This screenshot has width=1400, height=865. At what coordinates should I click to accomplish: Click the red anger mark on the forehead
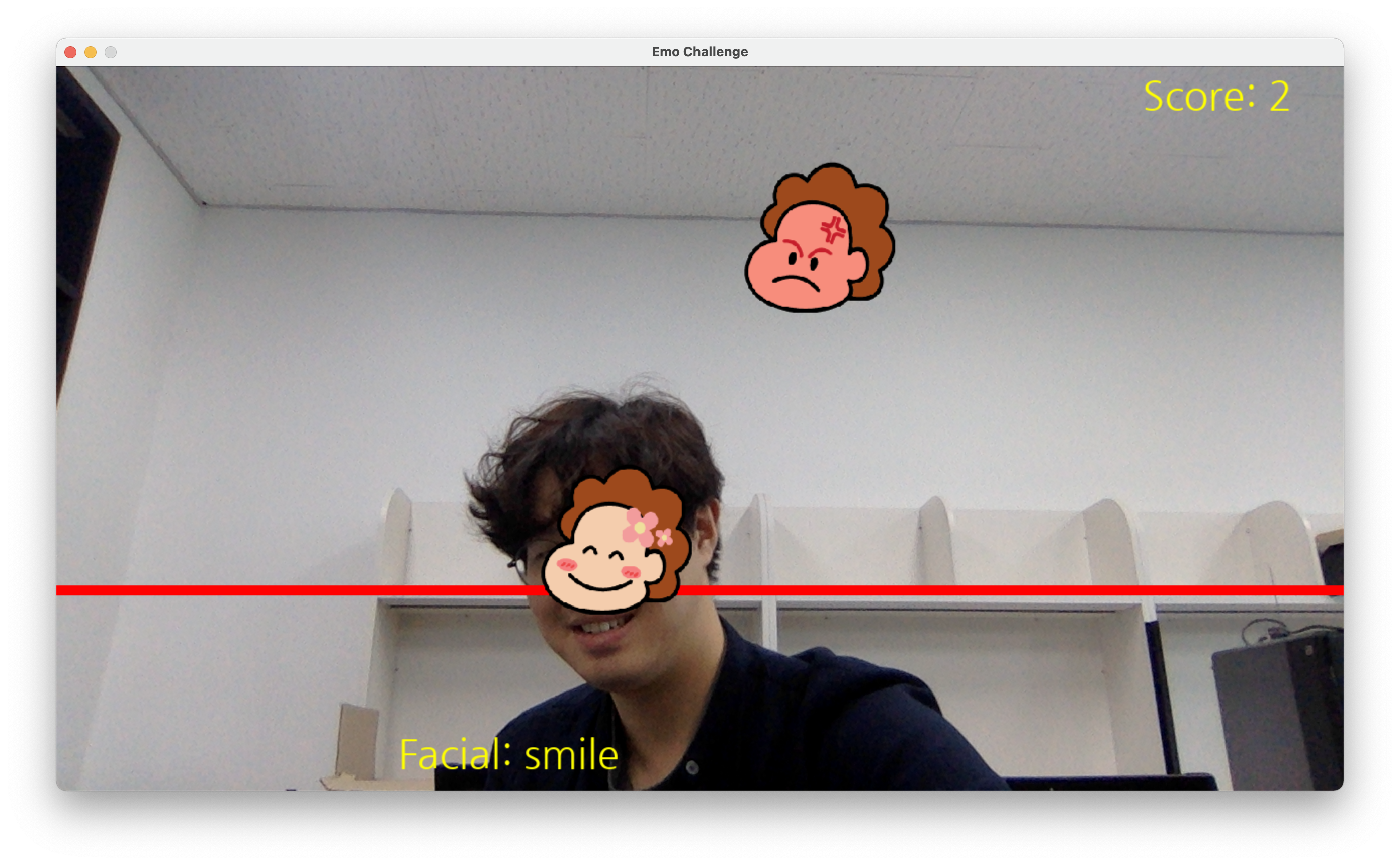pyautogui.click(x=833, y=231)
